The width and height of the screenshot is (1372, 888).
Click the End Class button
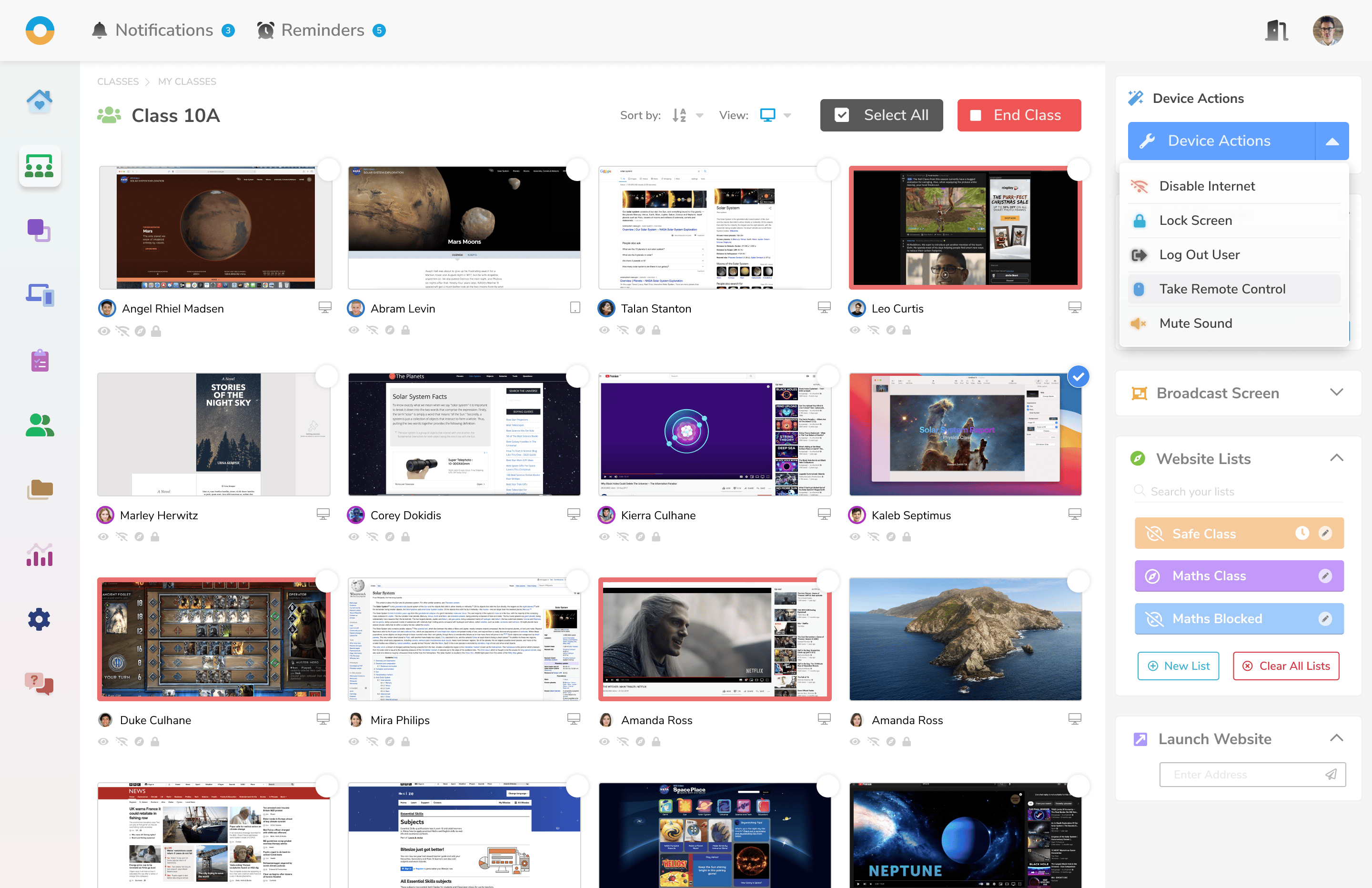1019,115
